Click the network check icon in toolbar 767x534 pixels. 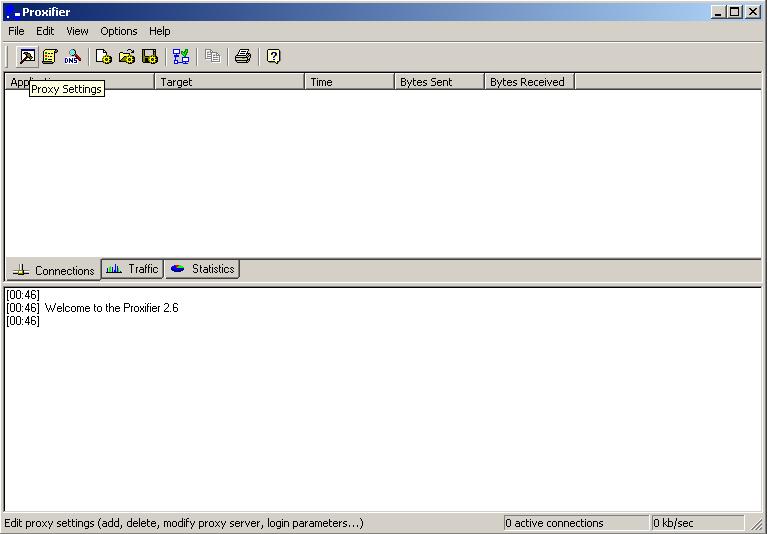(181, 57)
